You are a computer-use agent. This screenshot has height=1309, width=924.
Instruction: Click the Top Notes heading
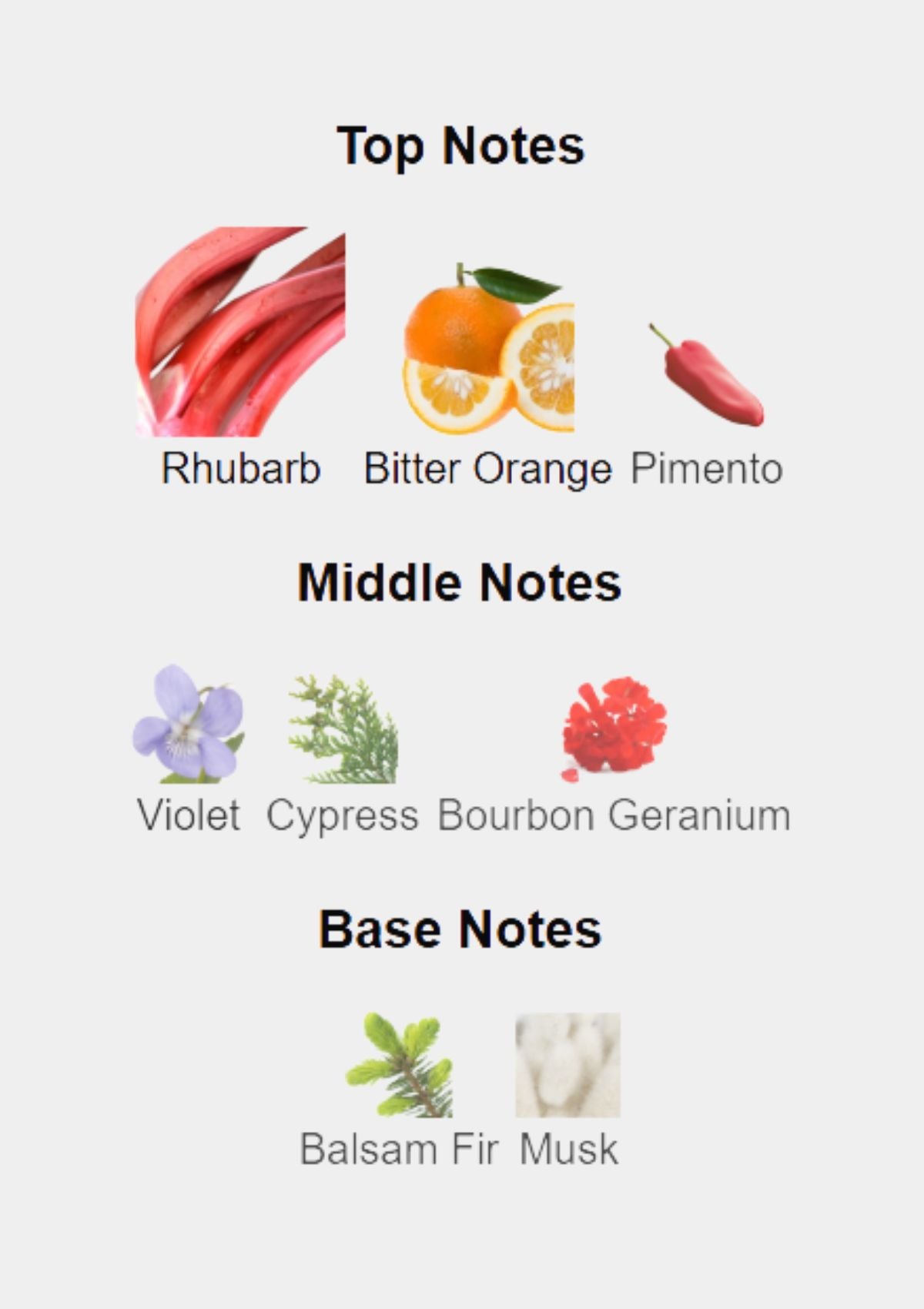460,146
